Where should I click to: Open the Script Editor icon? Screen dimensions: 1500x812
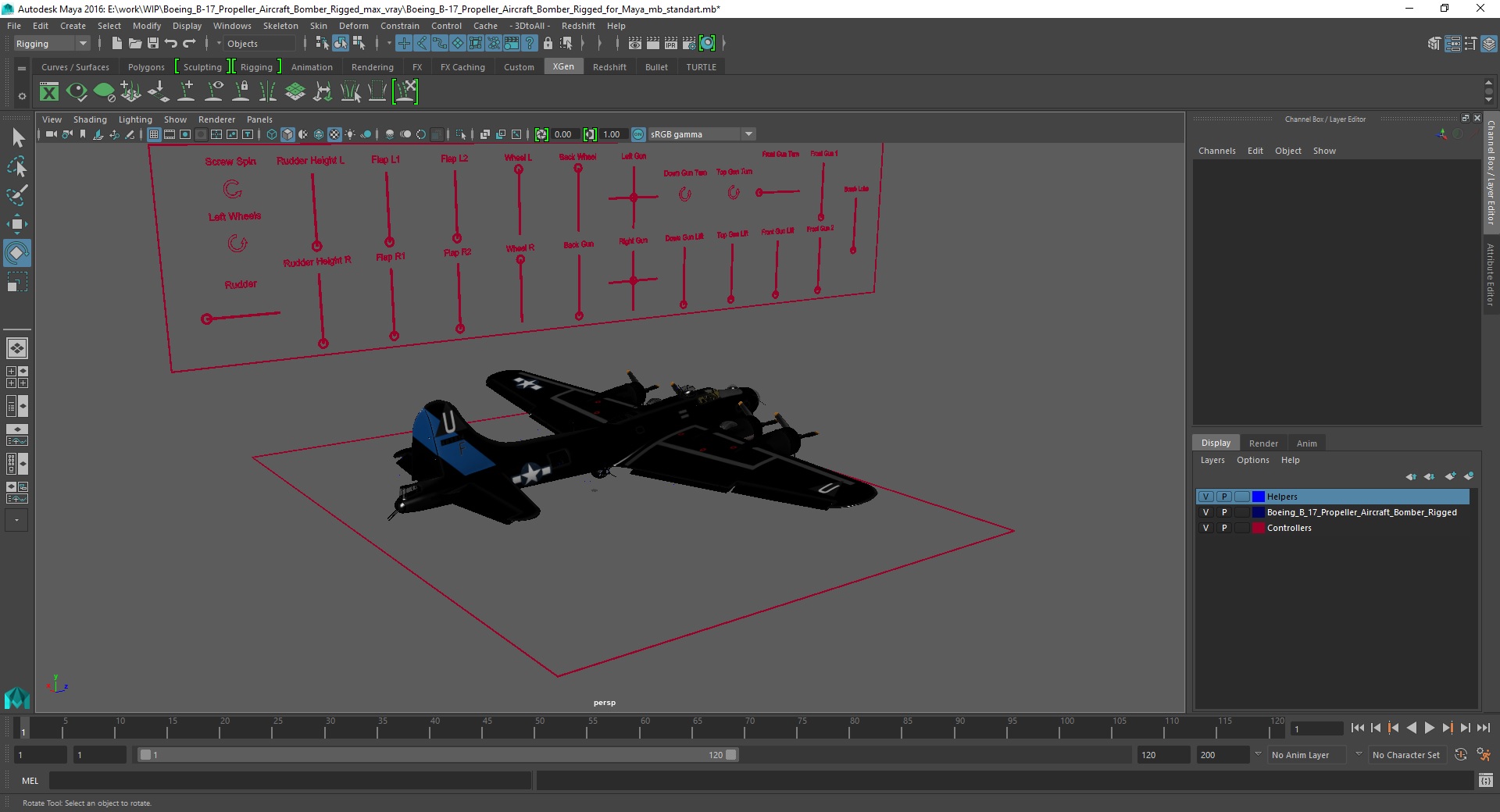[1486, 780]
